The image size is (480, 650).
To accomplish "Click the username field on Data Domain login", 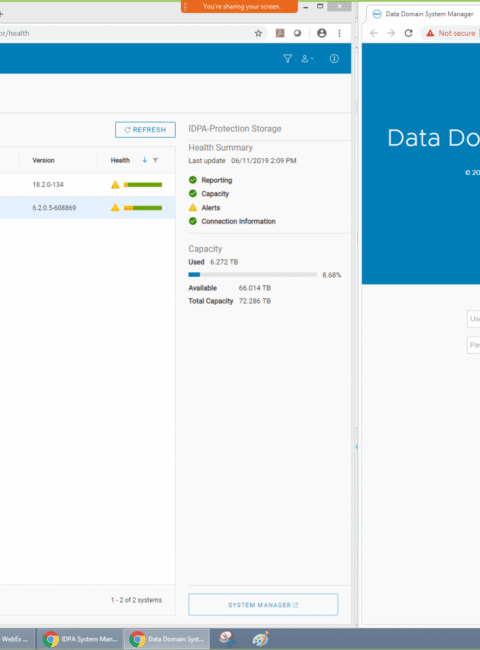I will coord(473,319).
